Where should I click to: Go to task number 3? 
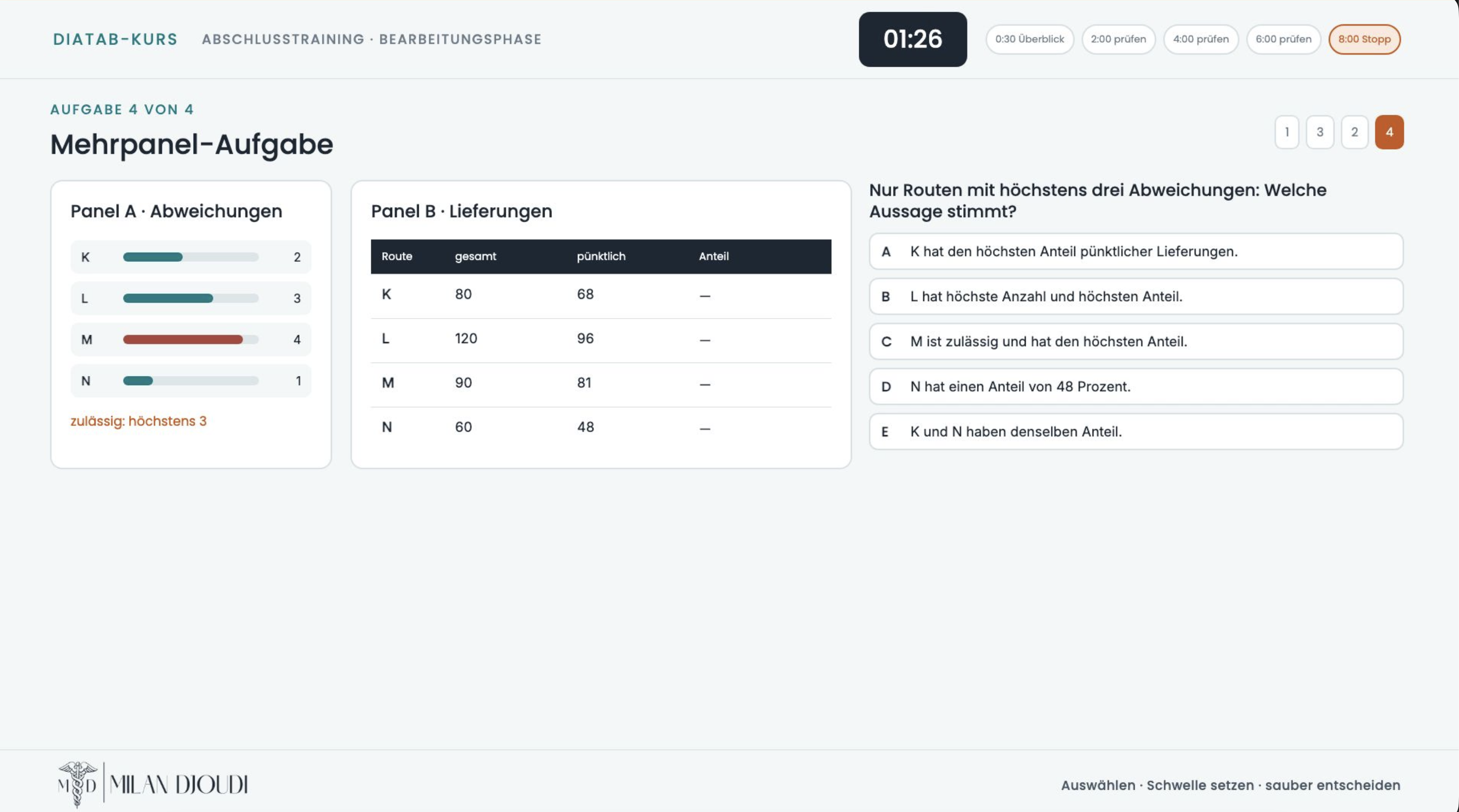point(1320,132)
